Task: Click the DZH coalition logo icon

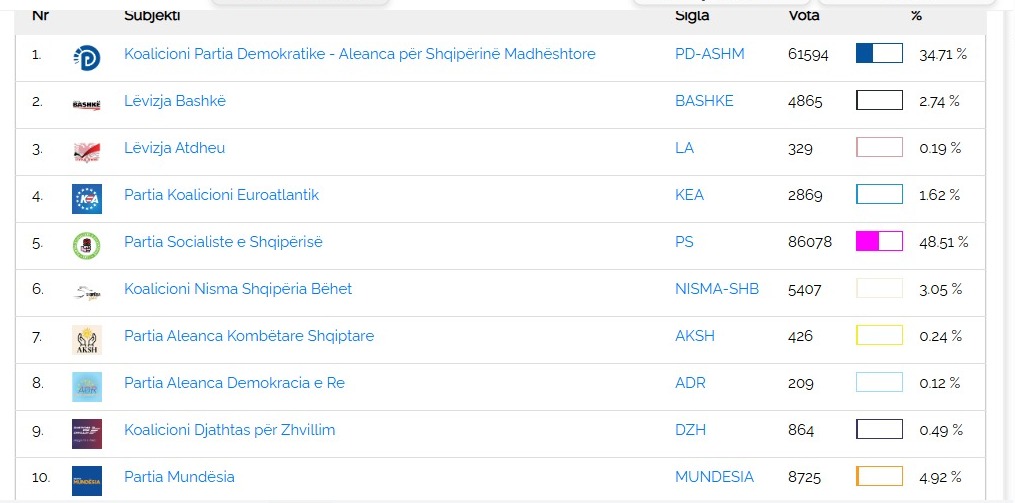Action: pos(87,433)
